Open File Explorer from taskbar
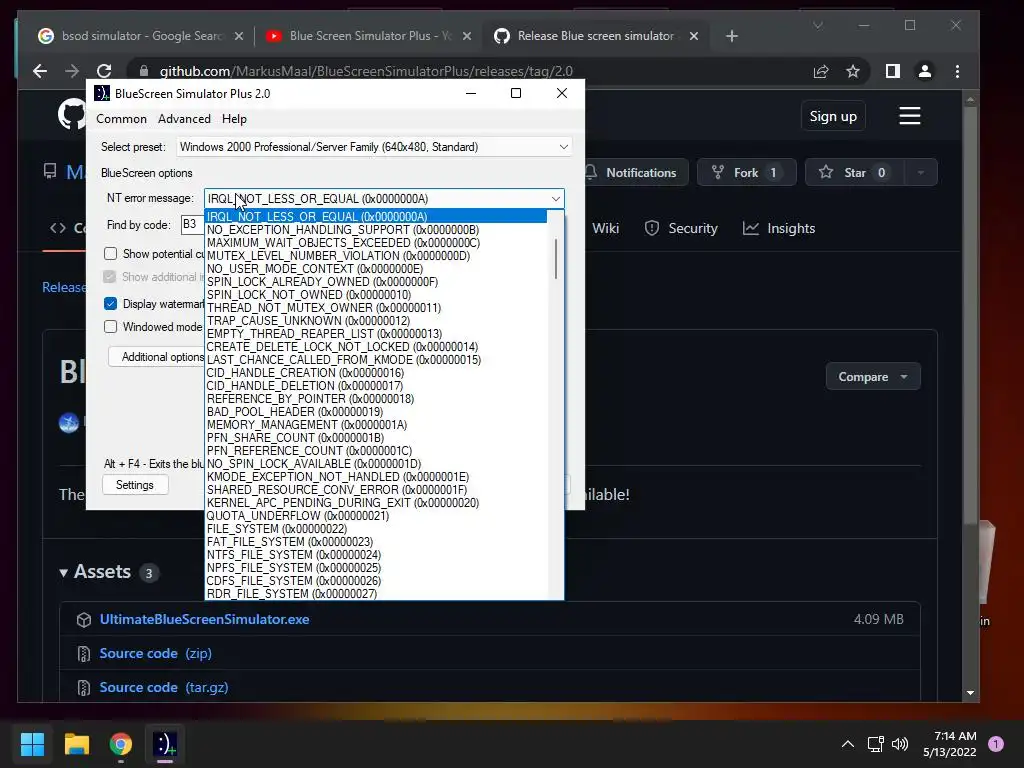This screenshot has height=768, width=1024. click(76, 744)
